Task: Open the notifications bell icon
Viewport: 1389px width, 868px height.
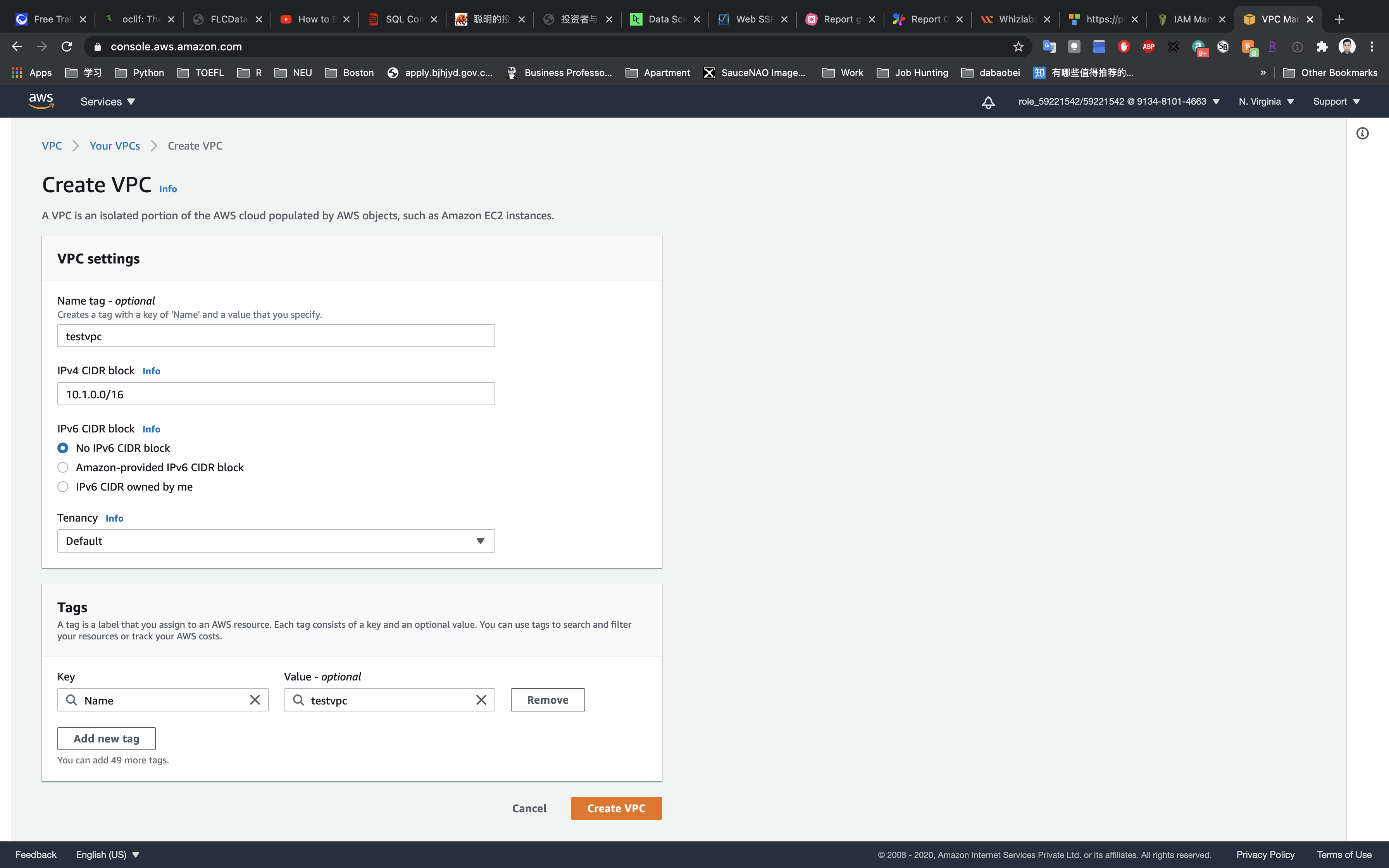Action: (988, 102)
